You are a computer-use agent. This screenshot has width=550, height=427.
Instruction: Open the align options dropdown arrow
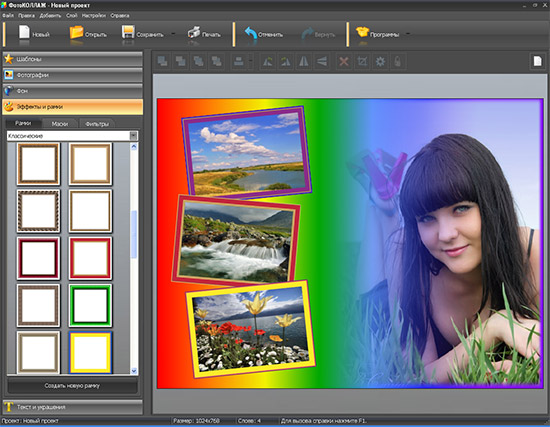pyautogui.click(x=250, y=61)
